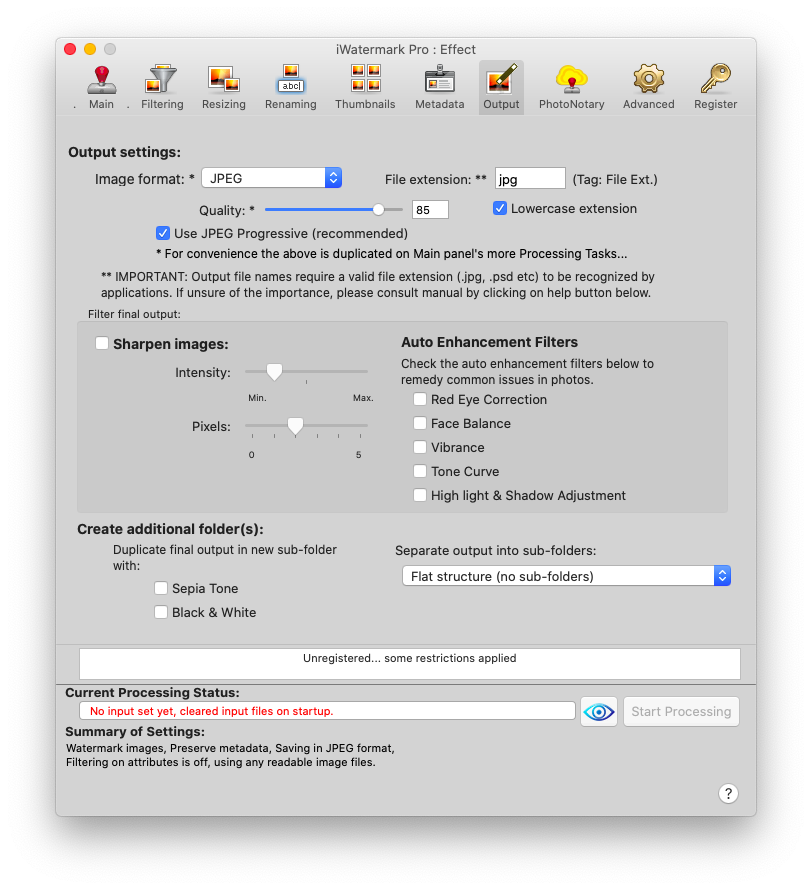Click the Unregistered restrictions notice box
812x890 pixels.
(x=410, y=664)
